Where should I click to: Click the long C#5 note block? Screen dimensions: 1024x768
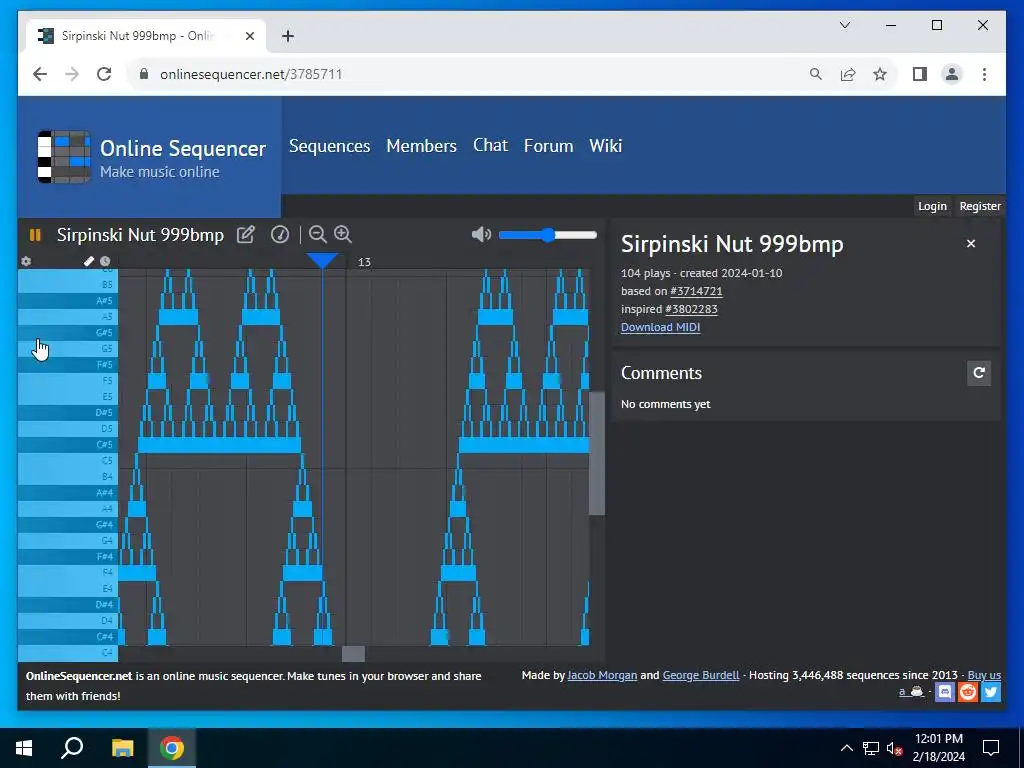point(219,445)
